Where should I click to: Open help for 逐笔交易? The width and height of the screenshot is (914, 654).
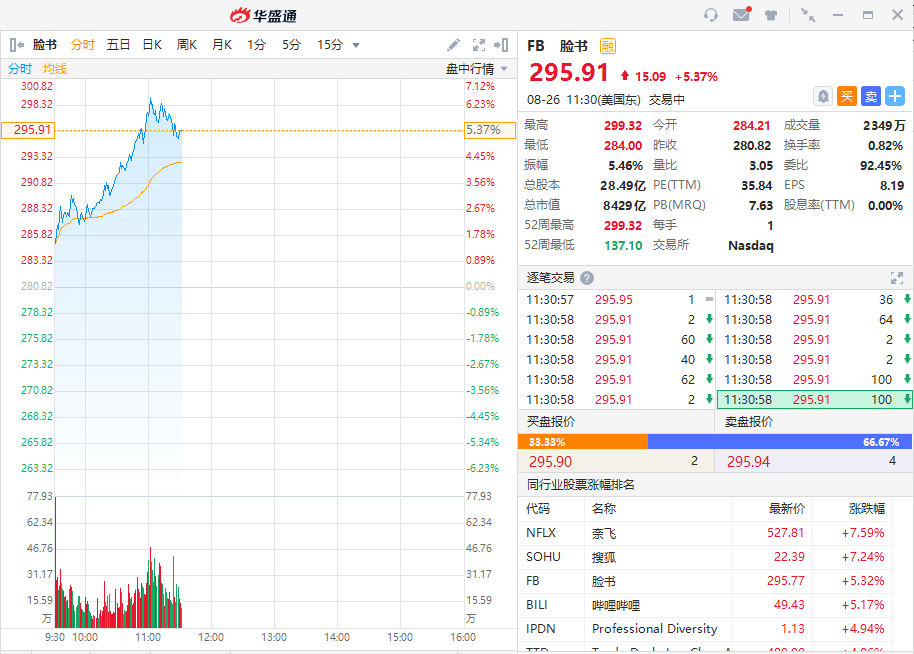[587, 278]
